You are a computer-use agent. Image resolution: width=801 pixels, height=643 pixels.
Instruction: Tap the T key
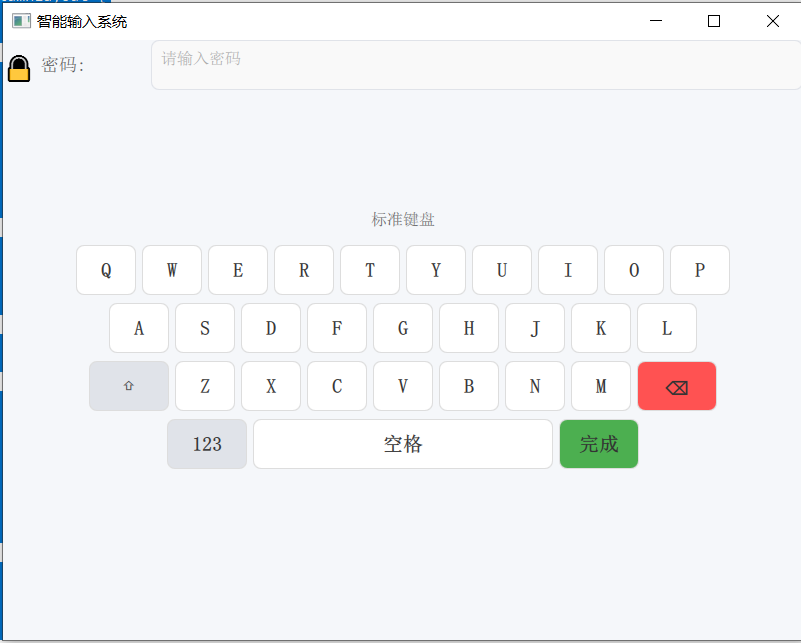click(x=370, y=270)
